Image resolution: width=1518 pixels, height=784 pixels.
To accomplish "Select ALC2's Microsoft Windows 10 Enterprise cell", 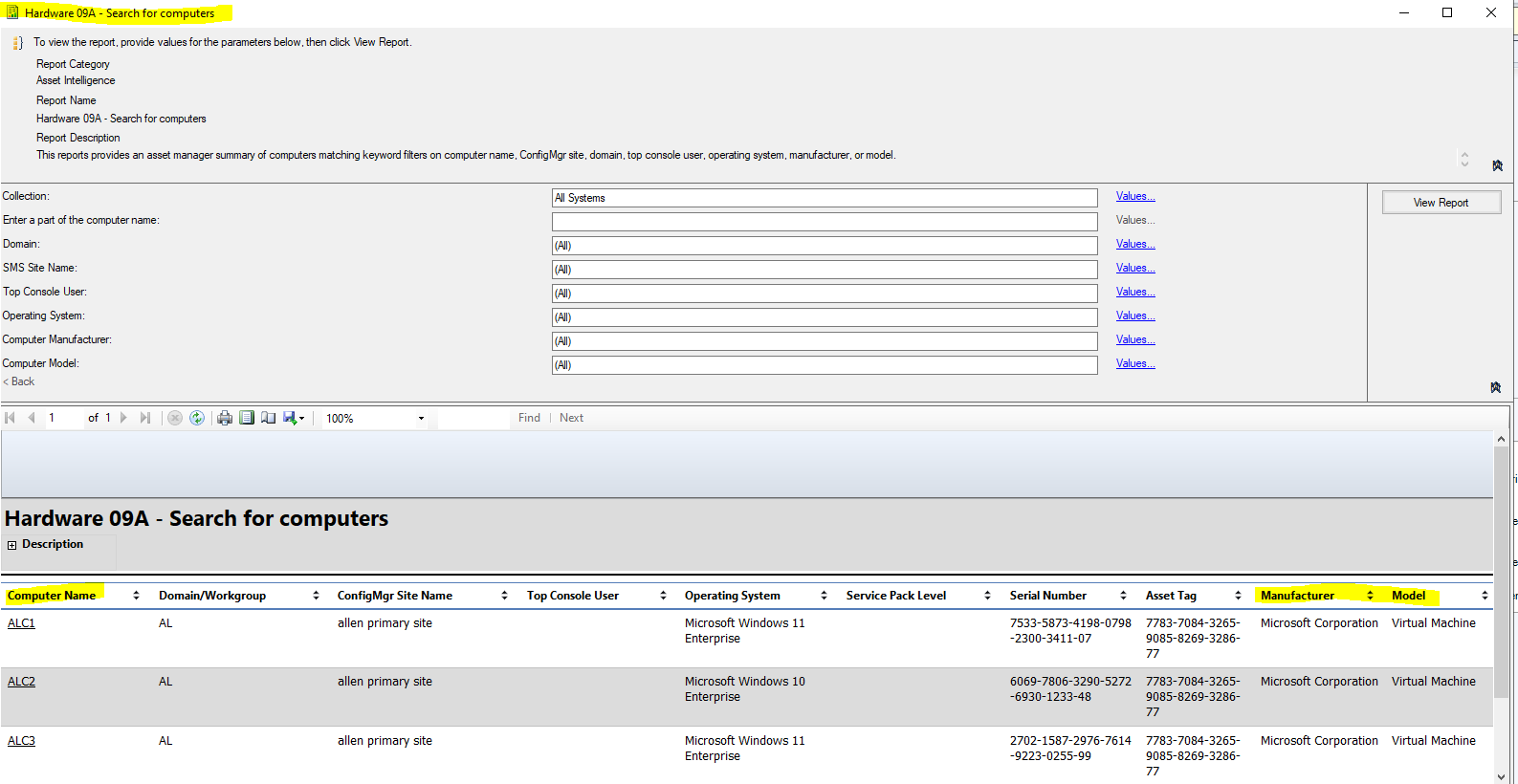I will pyautogui.click(x=745, y=689).
